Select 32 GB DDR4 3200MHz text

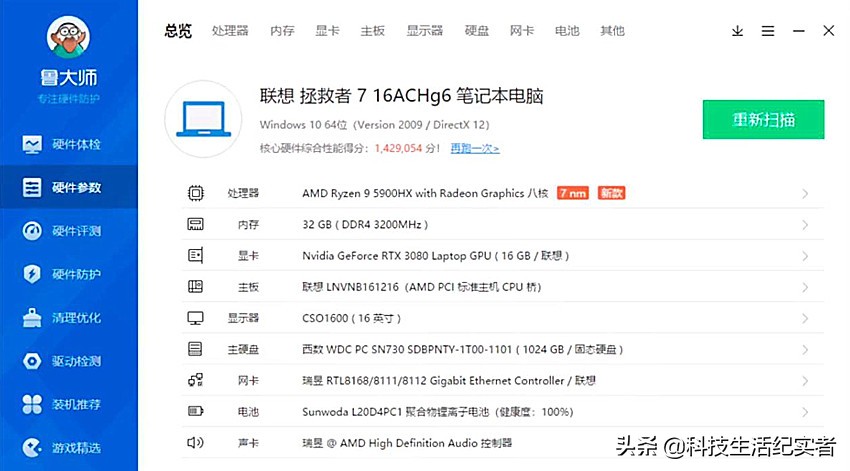[365, 224]
